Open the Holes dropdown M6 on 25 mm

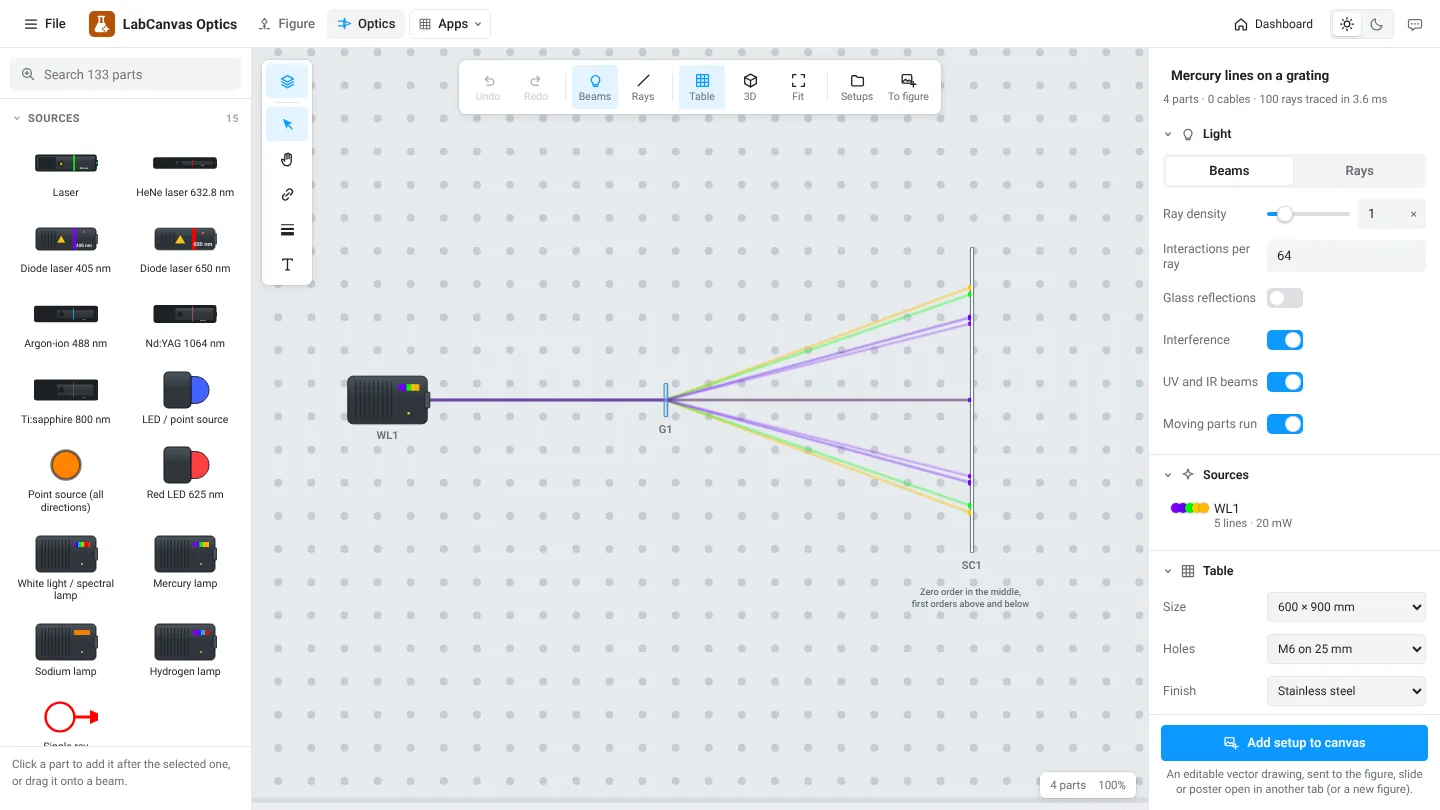[1346, 649]
